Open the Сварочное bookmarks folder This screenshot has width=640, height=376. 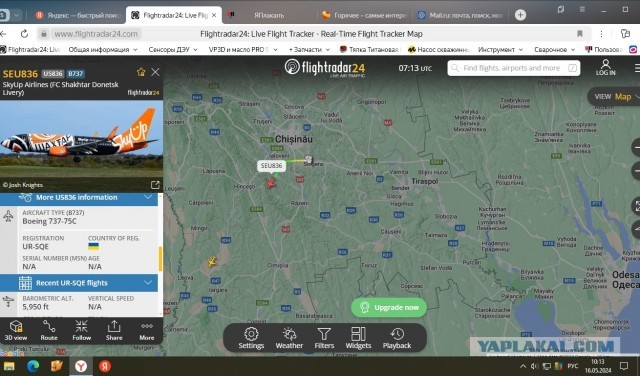point(554,49)
